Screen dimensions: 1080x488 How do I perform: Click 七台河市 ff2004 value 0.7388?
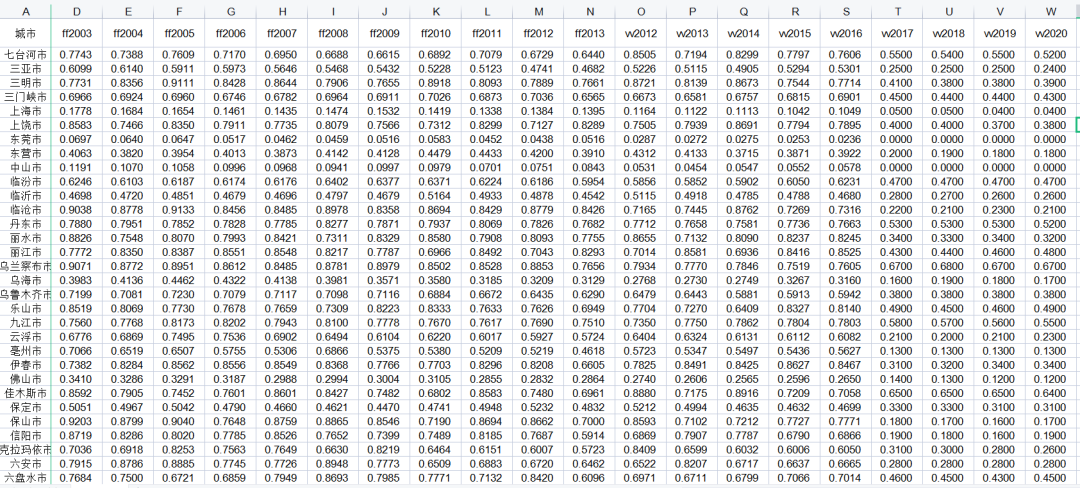coord(127,54)
